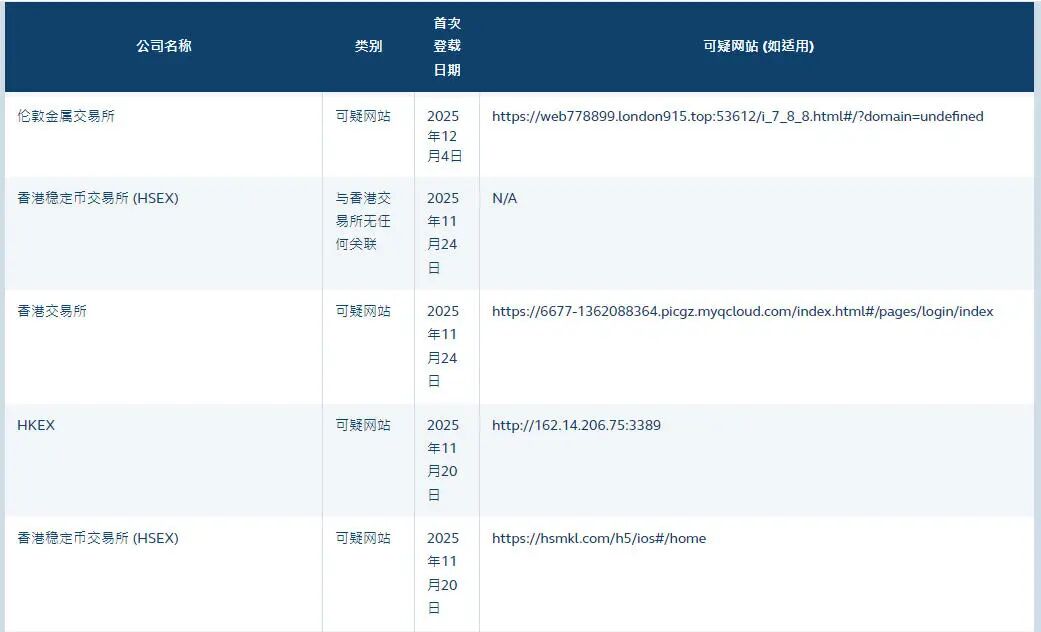Select the 与香港交易所无任何关联 category cell
Screen dimensions: 1041x632
(362, 221)
